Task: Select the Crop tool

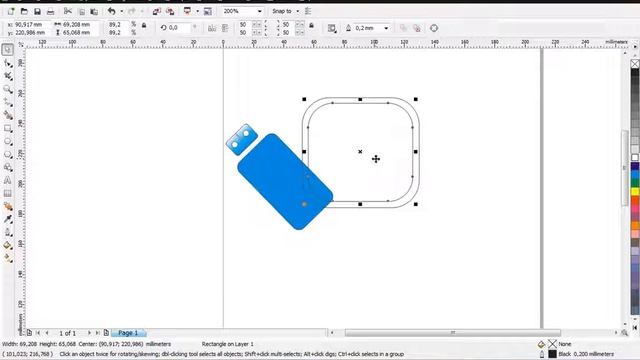Action: pyautogui.click(x=8, y=76)
